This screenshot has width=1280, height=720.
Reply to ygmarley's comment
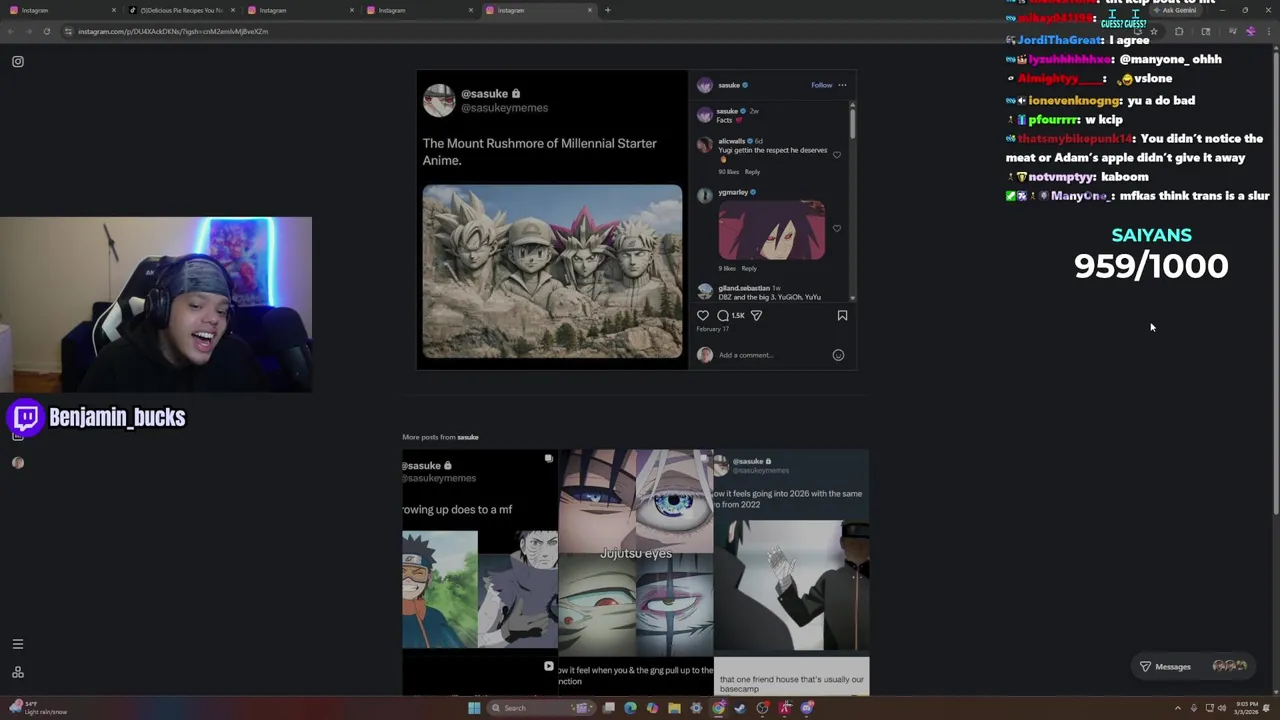pyautogui.click(x=748, y=268)
